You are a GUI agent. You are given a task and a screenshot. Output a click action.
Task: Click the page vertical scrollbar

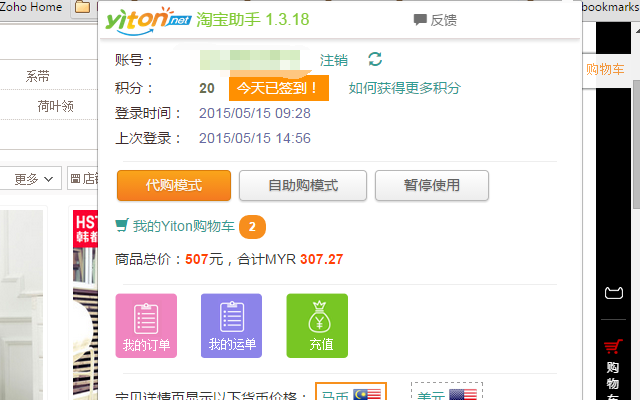tap(636, 144)
